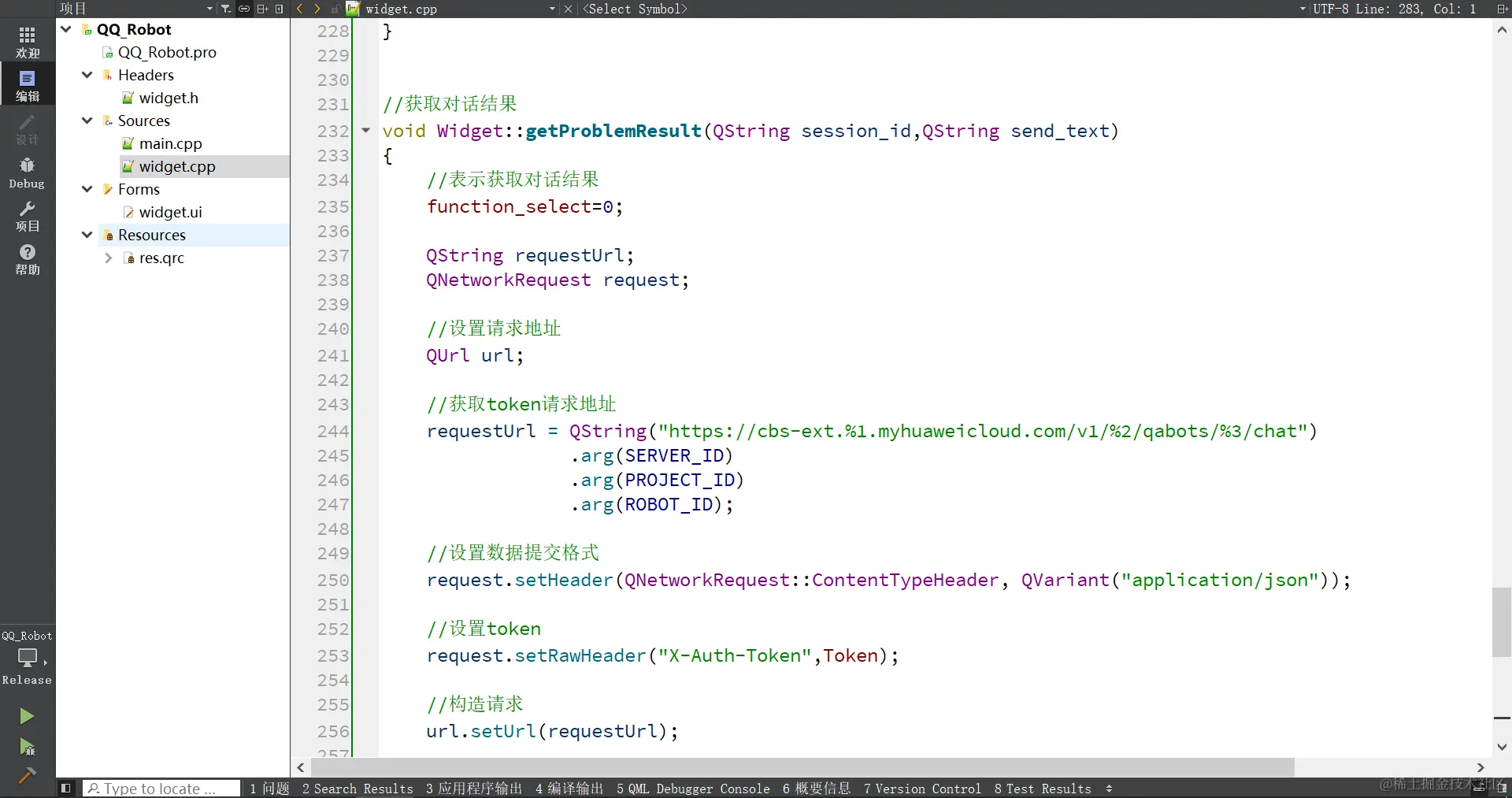
Task: Click the SERVER_ID argument
Action: pos(674,456)
